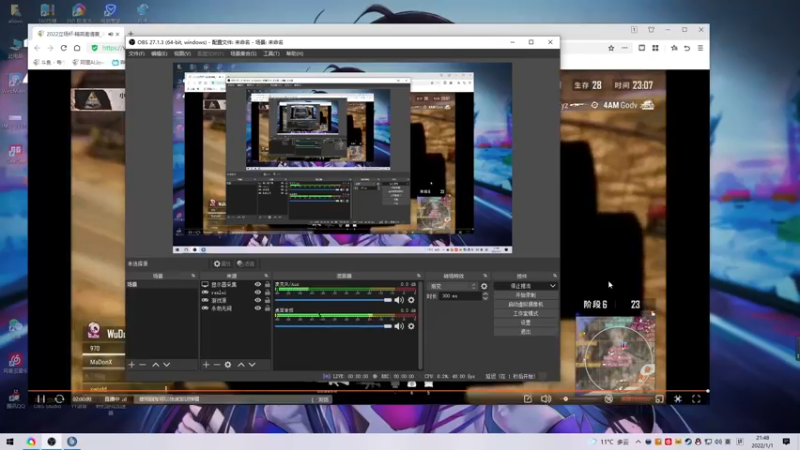Screen dimensions: 800x450
Task: Adjust the 麦克风/Aux volume slider
Action: click(333, 300)
